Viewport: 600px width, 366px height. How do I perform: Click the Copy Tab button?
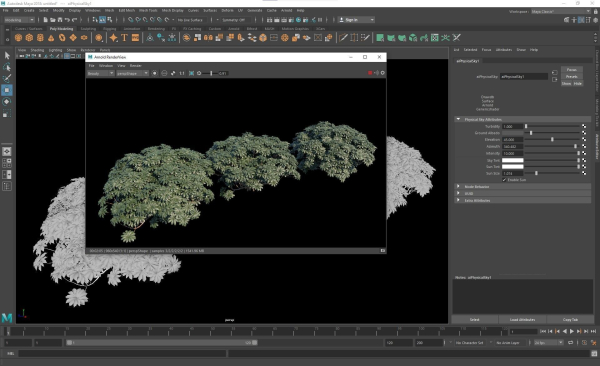[570, 320]
